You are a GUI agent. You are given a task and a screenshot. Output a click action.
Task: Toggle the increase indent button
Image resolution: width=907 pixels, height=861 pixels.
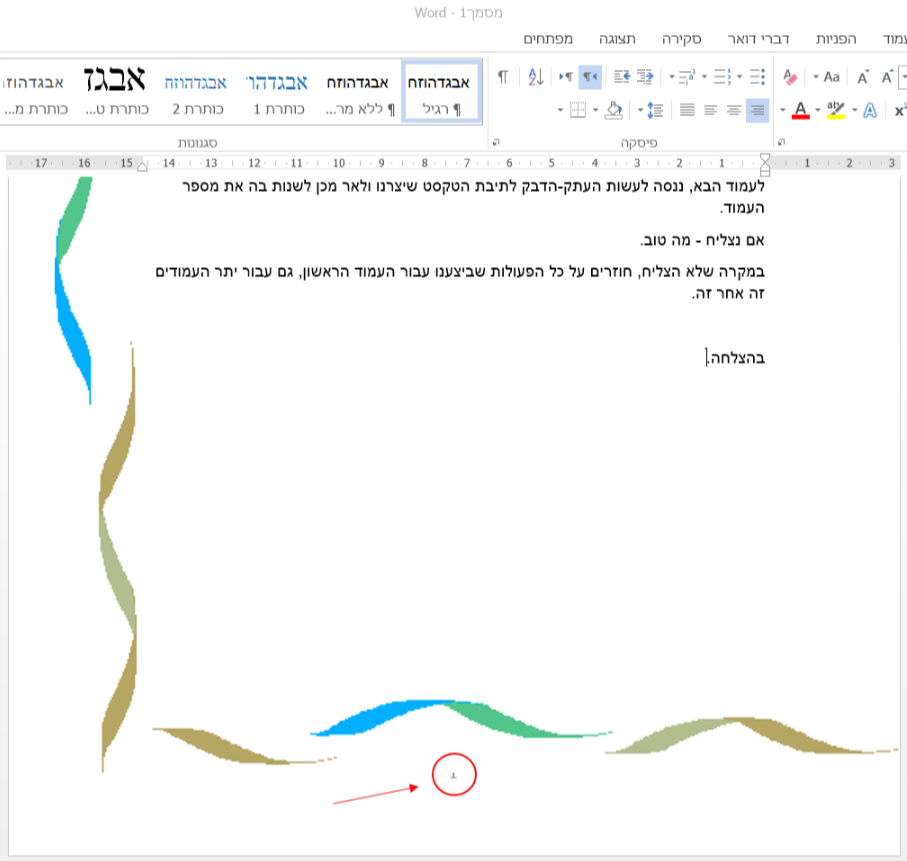point(623,78)
